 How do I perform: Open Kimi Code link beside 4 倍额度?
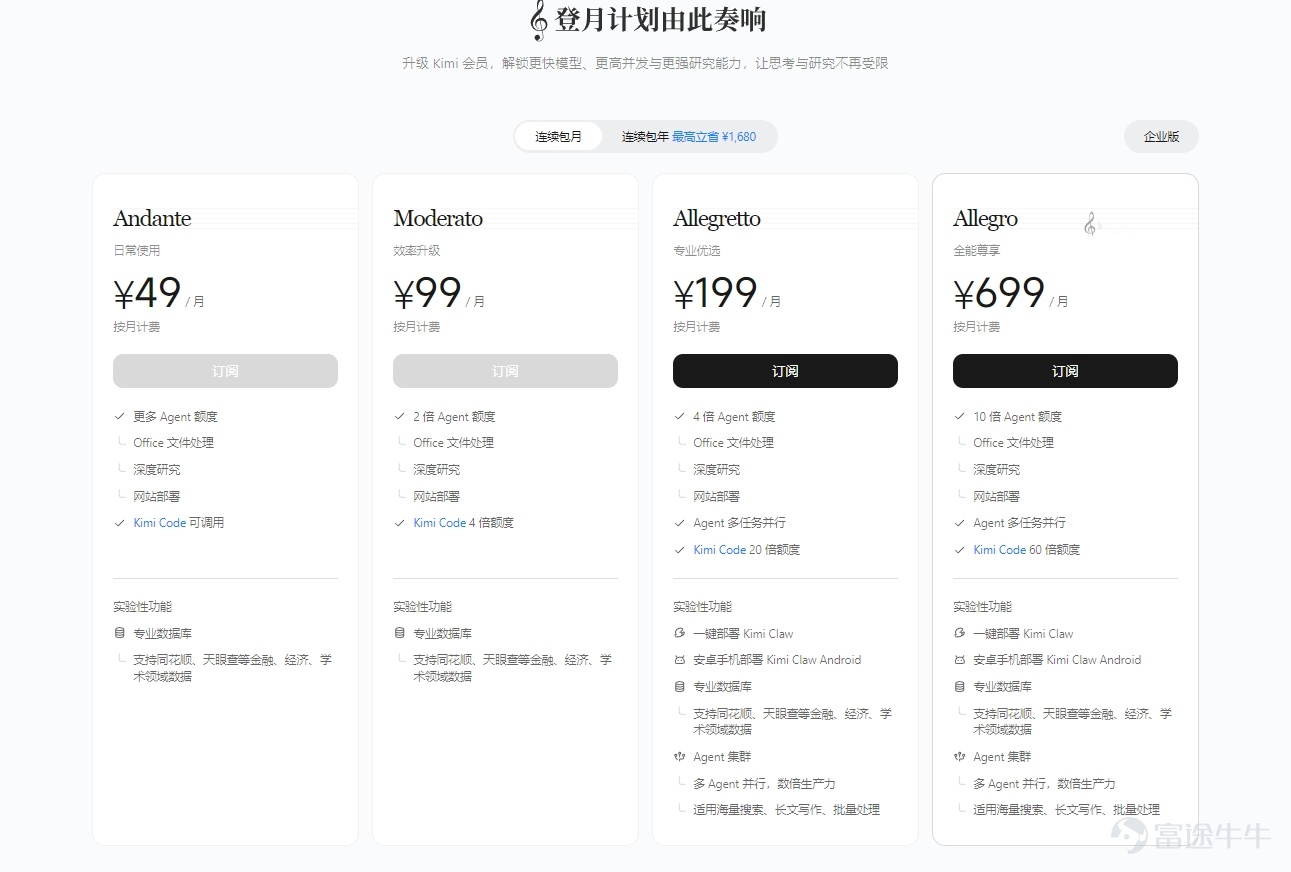(x=440, y=523)
